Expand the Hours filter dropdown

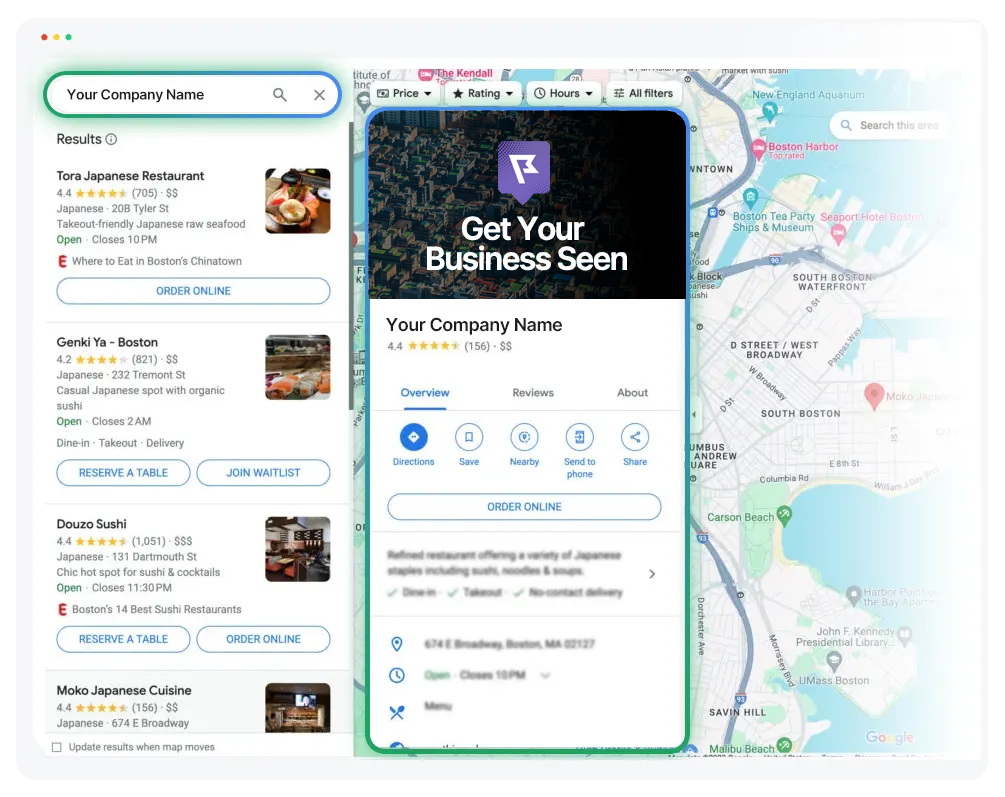[563, 94]
